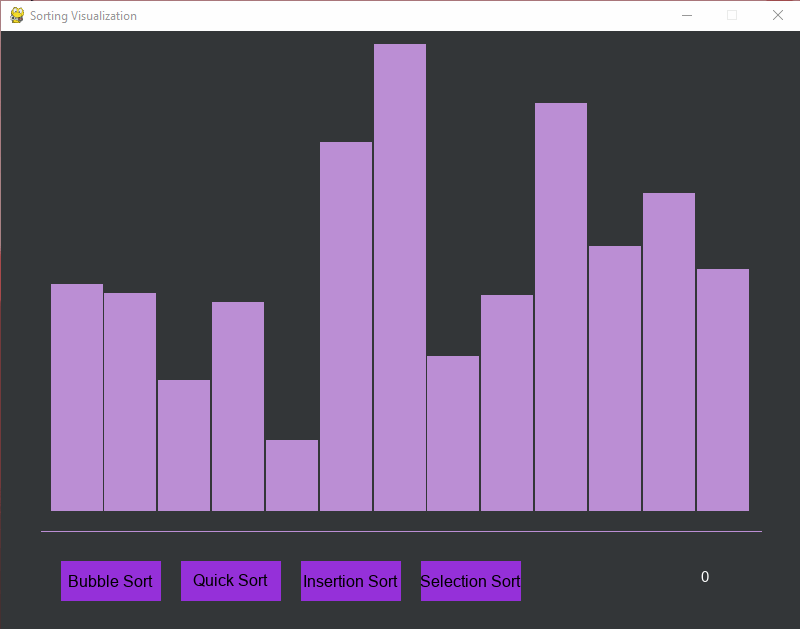
Task: Start the Bubble Sort algorithm
Action: [x=110, y=581]
